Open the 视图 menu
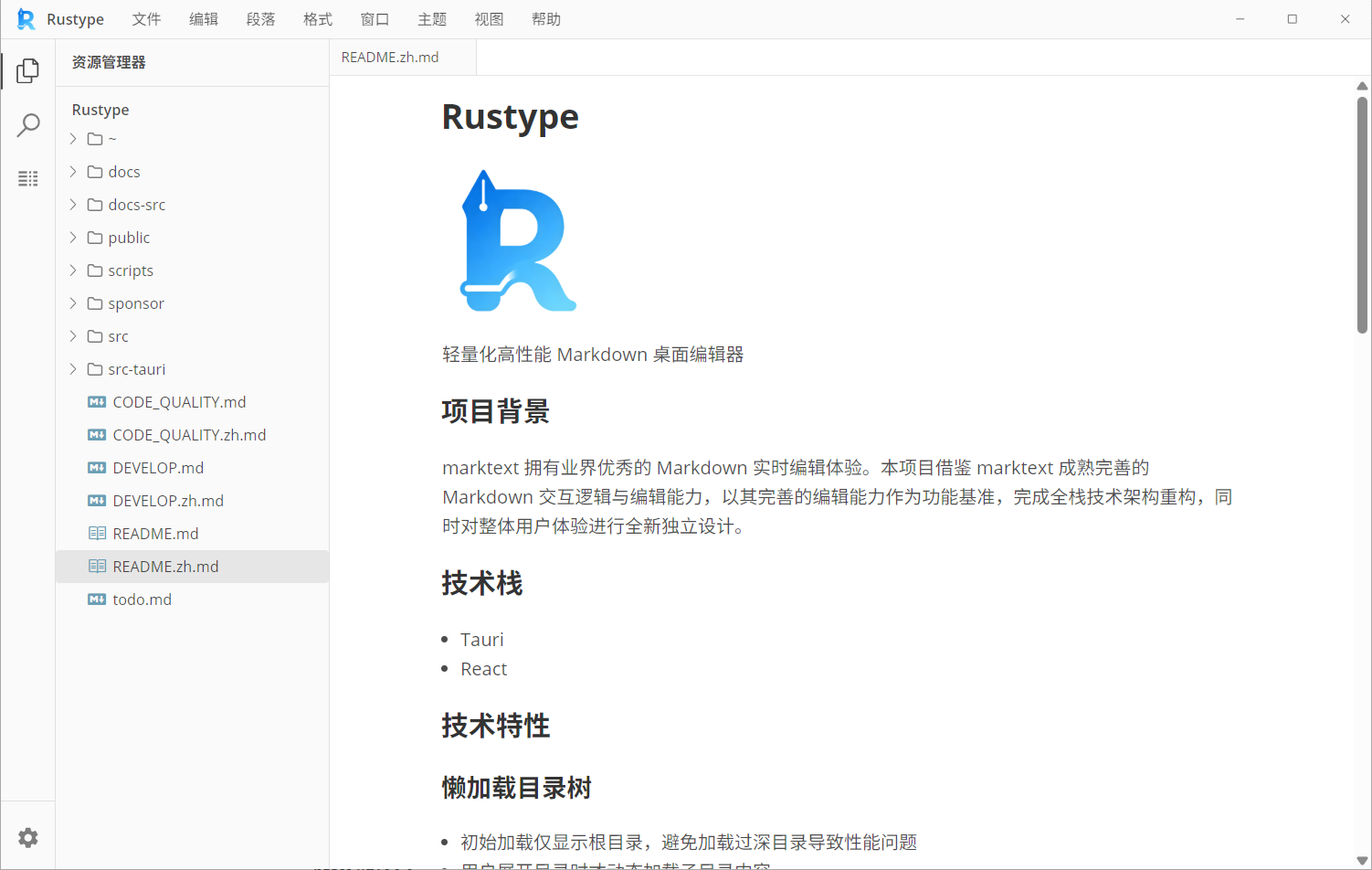The width and height of the screenshot is (1372, 870). click(x=489, y=19)
